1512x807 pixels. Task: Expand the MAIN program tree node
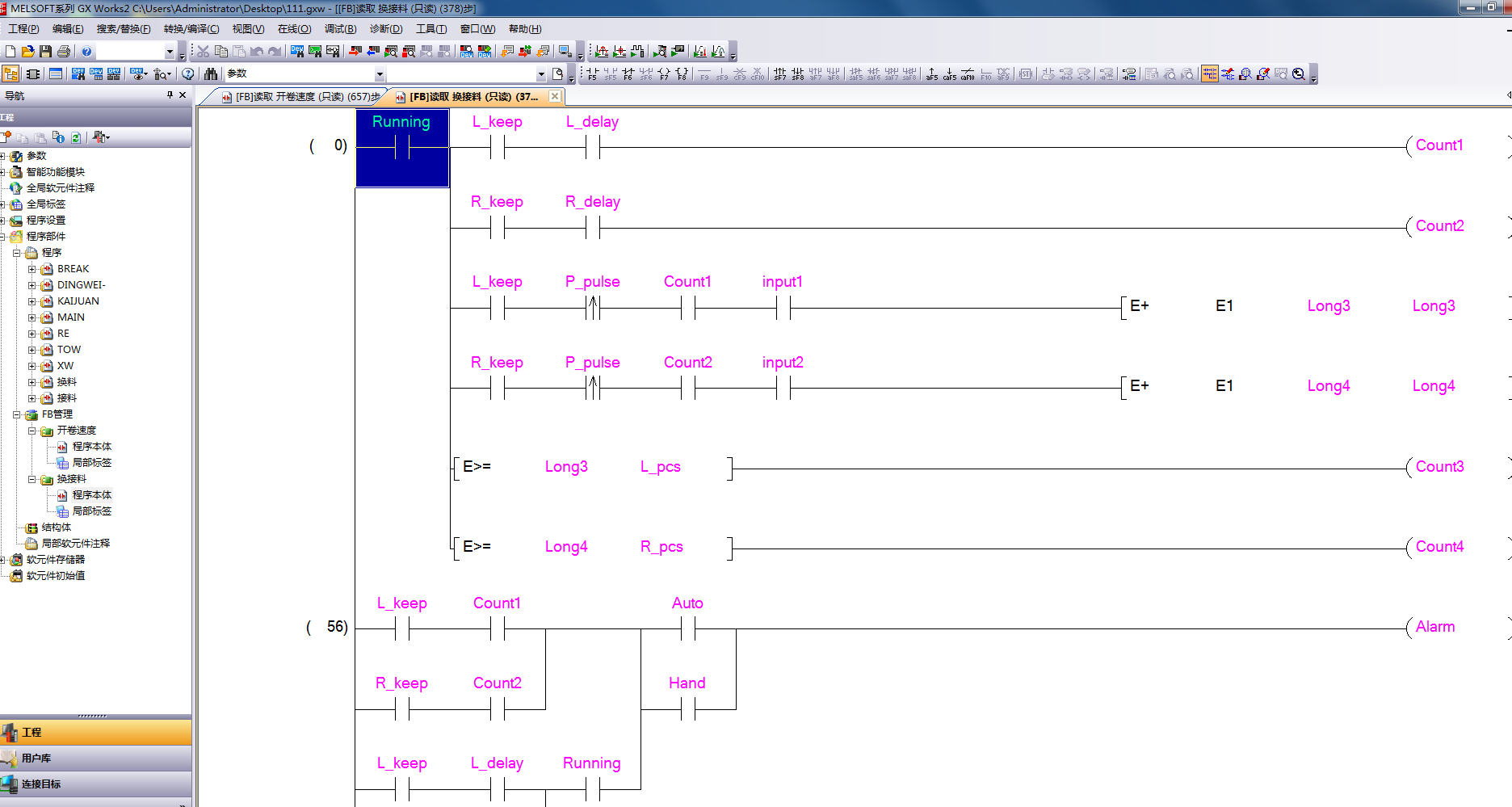tap(32, 317)
